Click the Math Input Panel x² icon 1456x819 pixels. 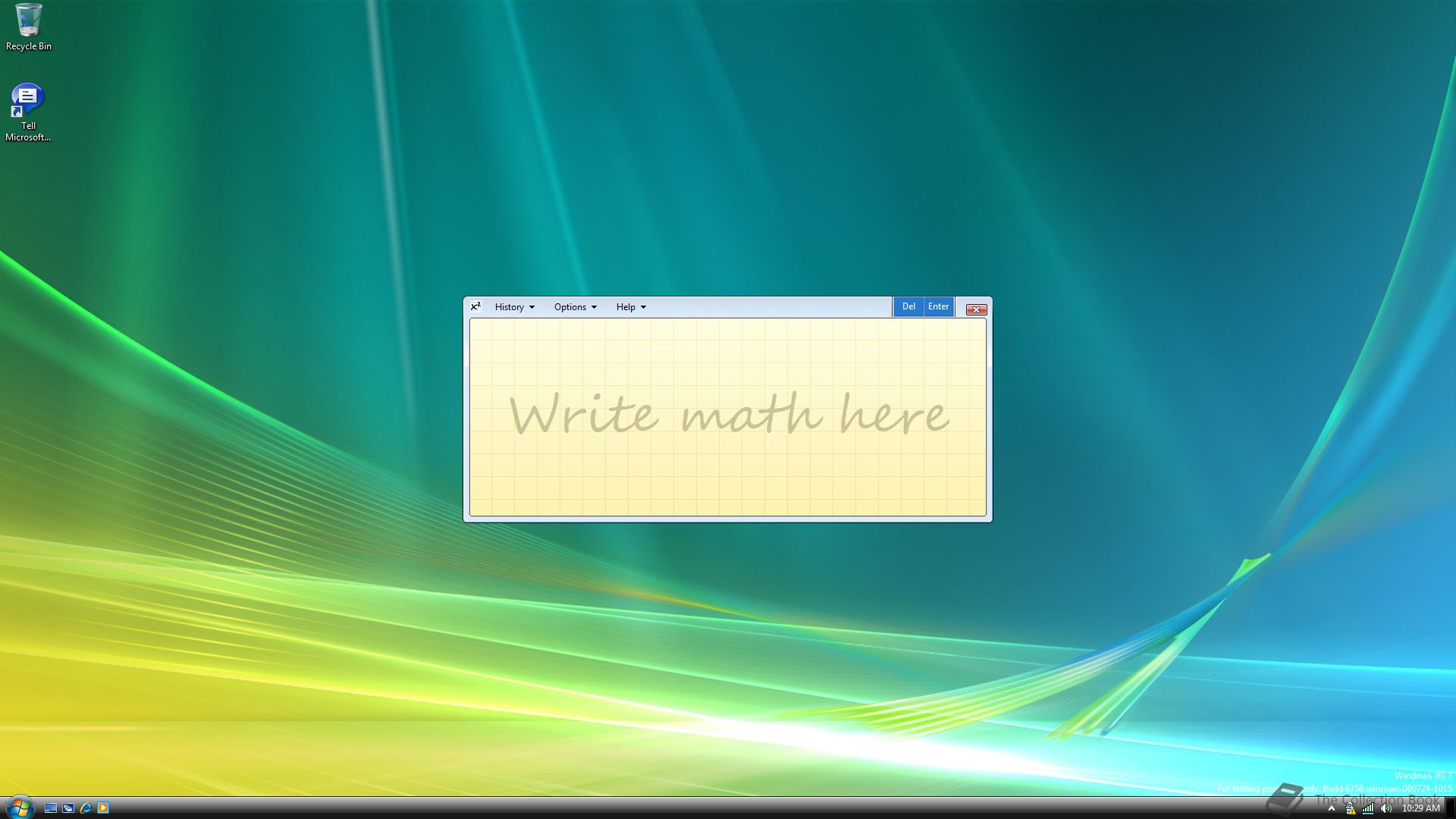[x=475, y=306]
